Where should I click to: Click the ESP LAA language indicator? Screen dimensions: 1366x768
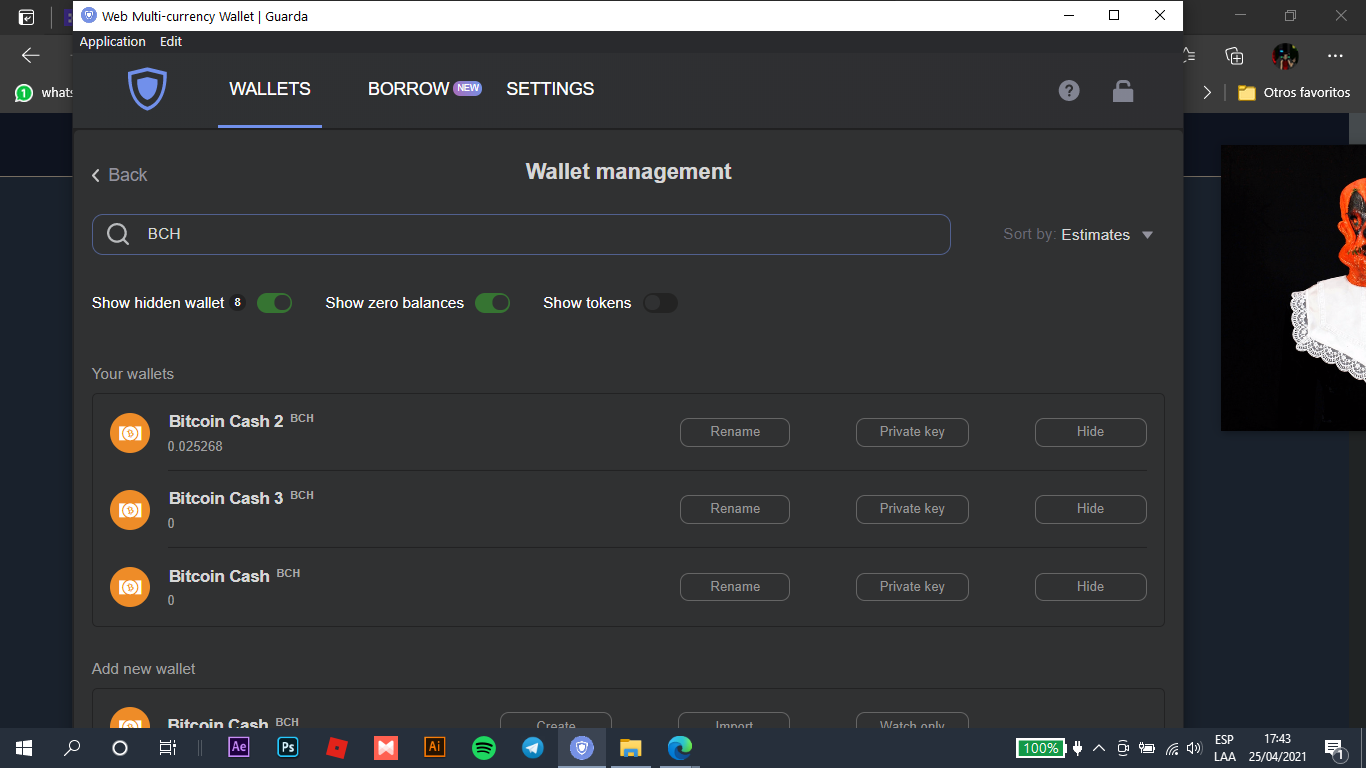click(1224, 748)
